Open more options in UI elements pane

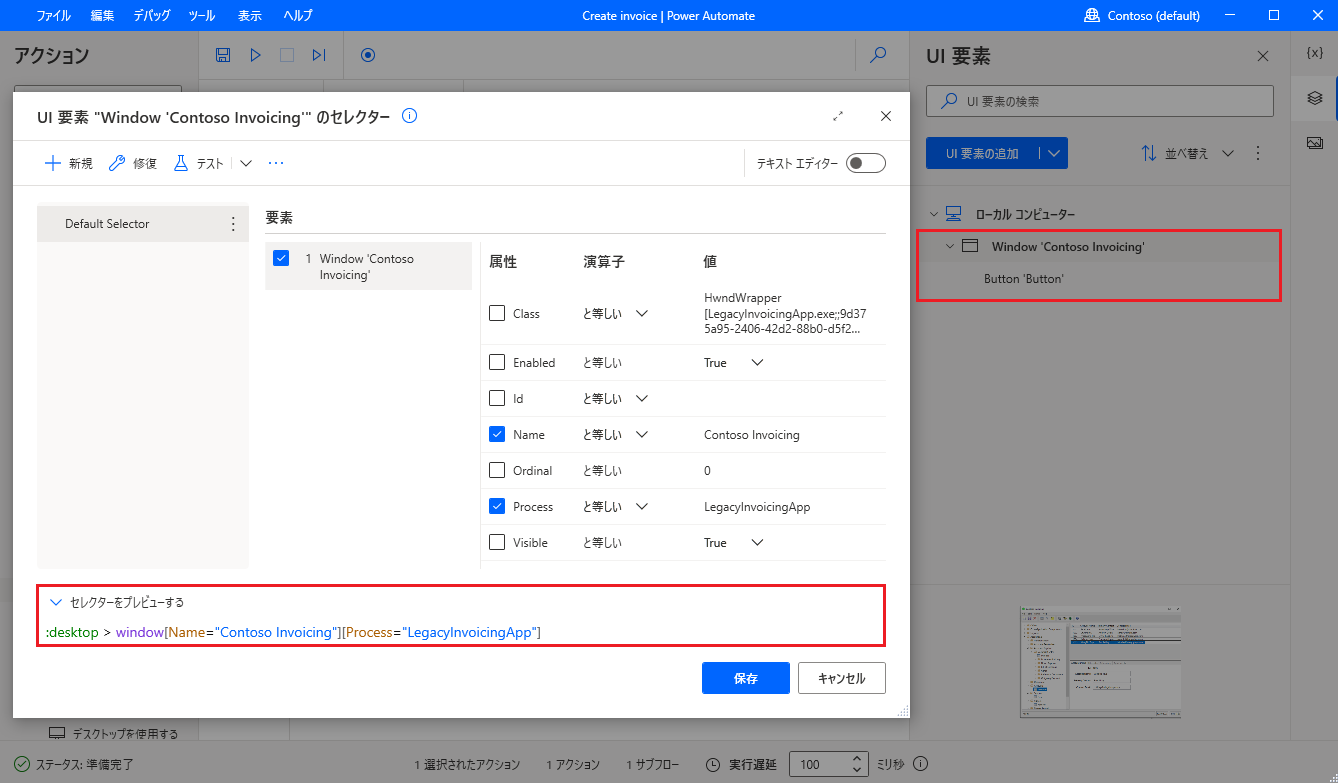coord(1258,153)
